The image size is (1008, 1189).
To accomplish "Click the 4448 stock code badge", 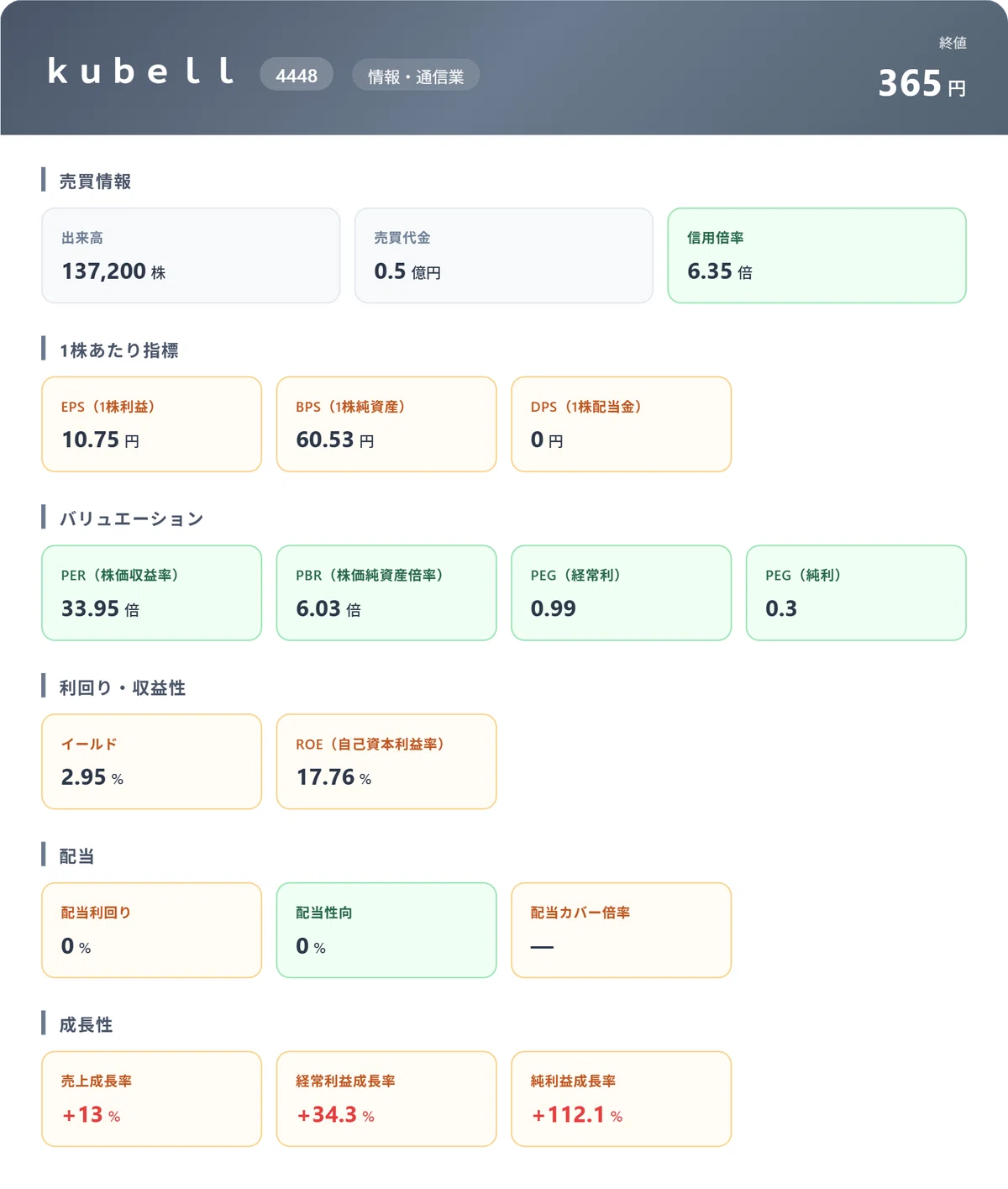I will tap(297, 75).
